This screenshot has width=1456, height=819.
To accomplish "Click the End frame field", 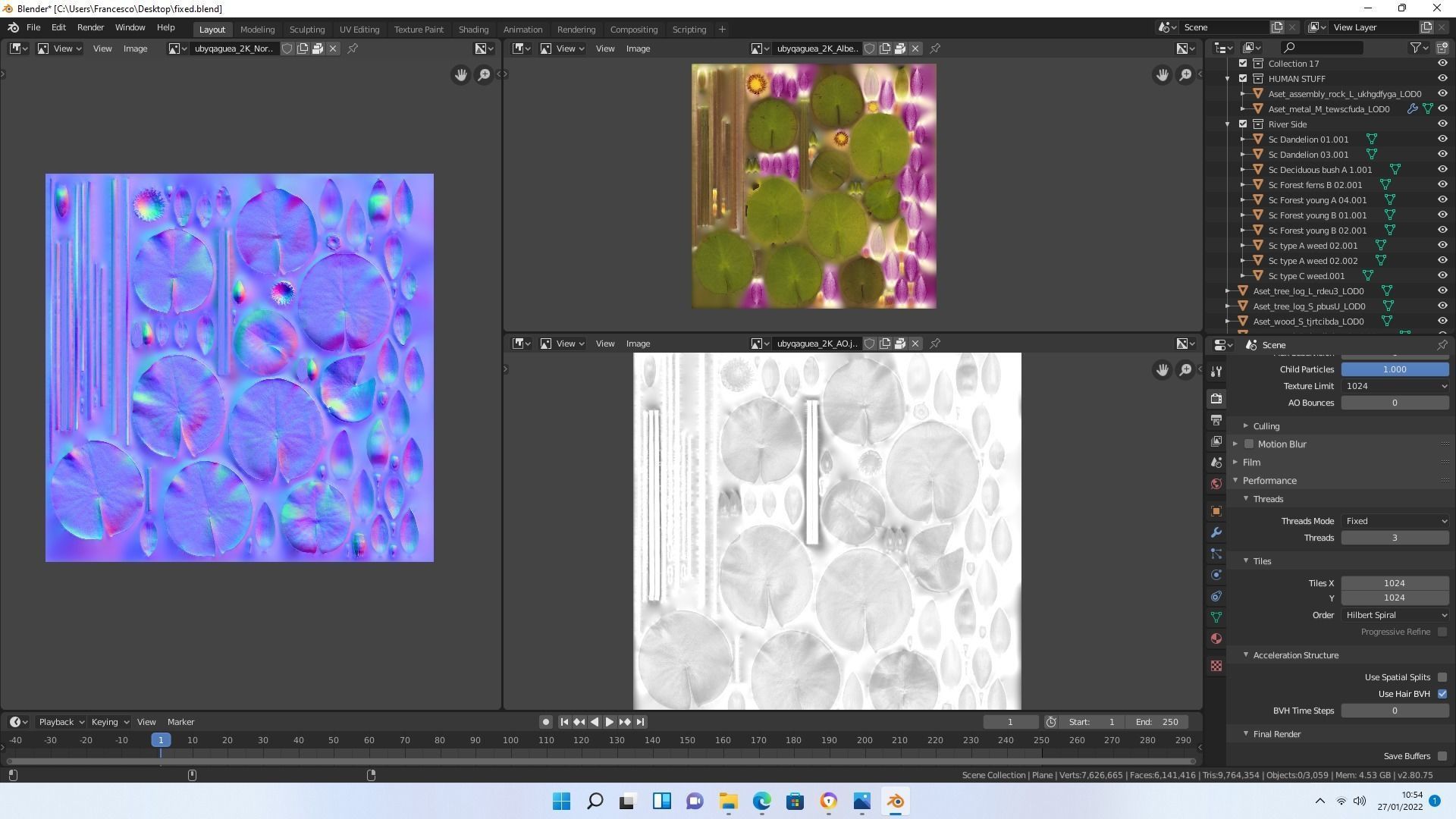I will coord(1157,722).
